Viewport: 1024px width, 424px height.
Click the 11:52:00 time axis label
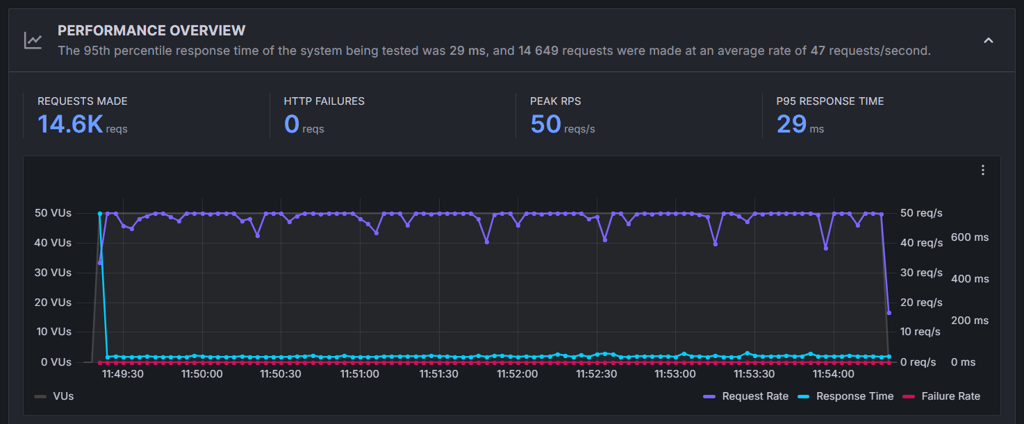coord(517,374)
